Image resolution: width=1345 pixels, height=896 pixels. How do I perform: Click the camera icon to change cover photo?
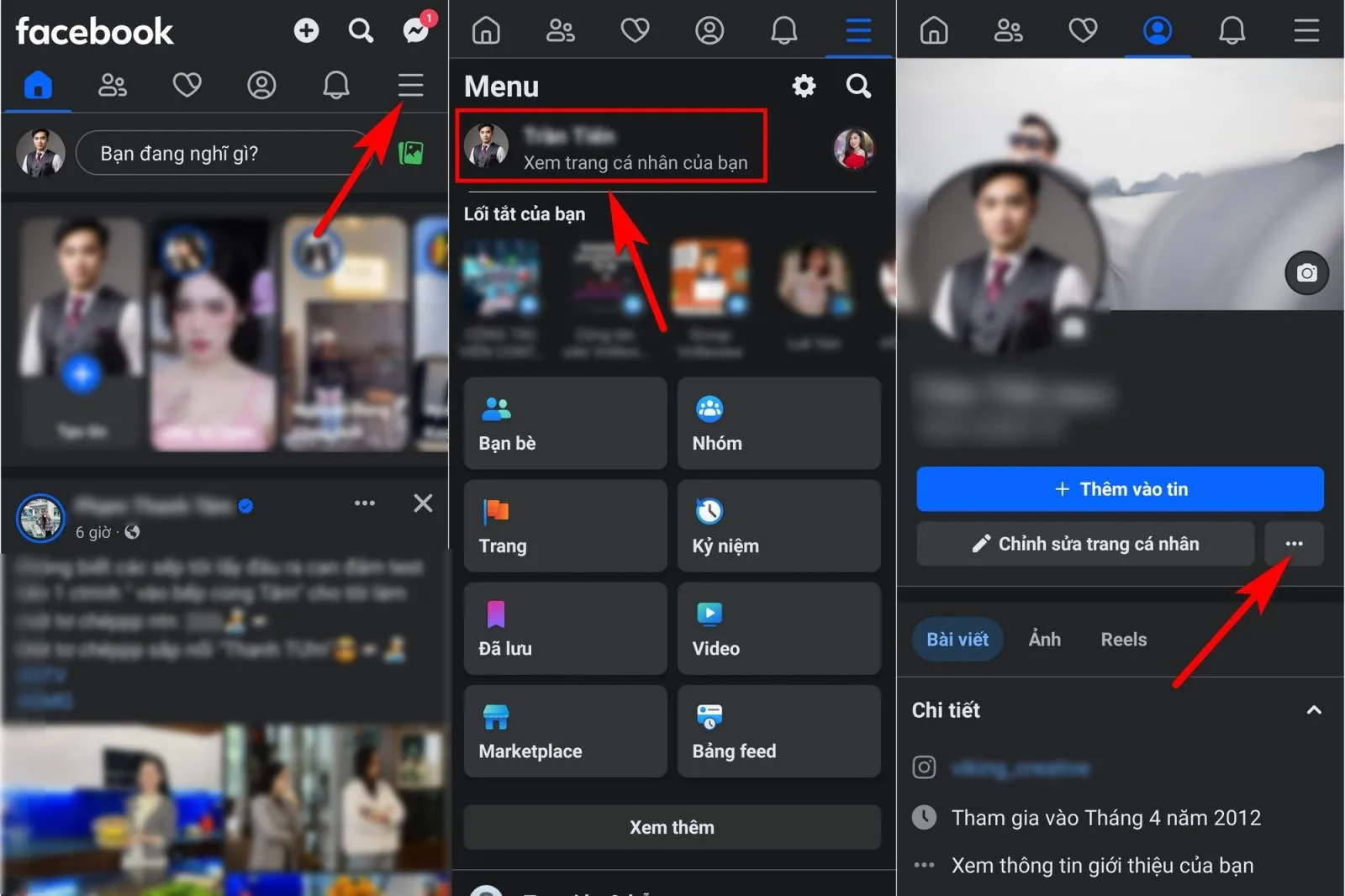(1306, 272)
